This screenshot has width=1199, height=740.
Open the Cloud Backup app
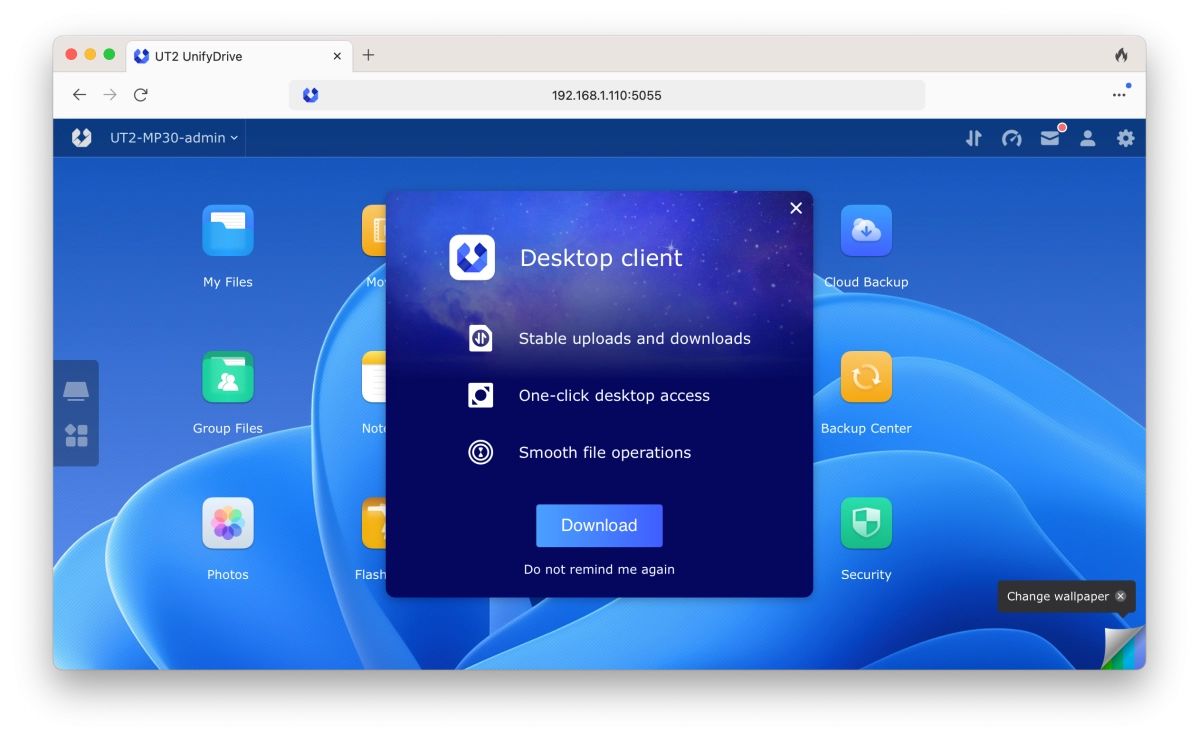click(x=866, y=230)
